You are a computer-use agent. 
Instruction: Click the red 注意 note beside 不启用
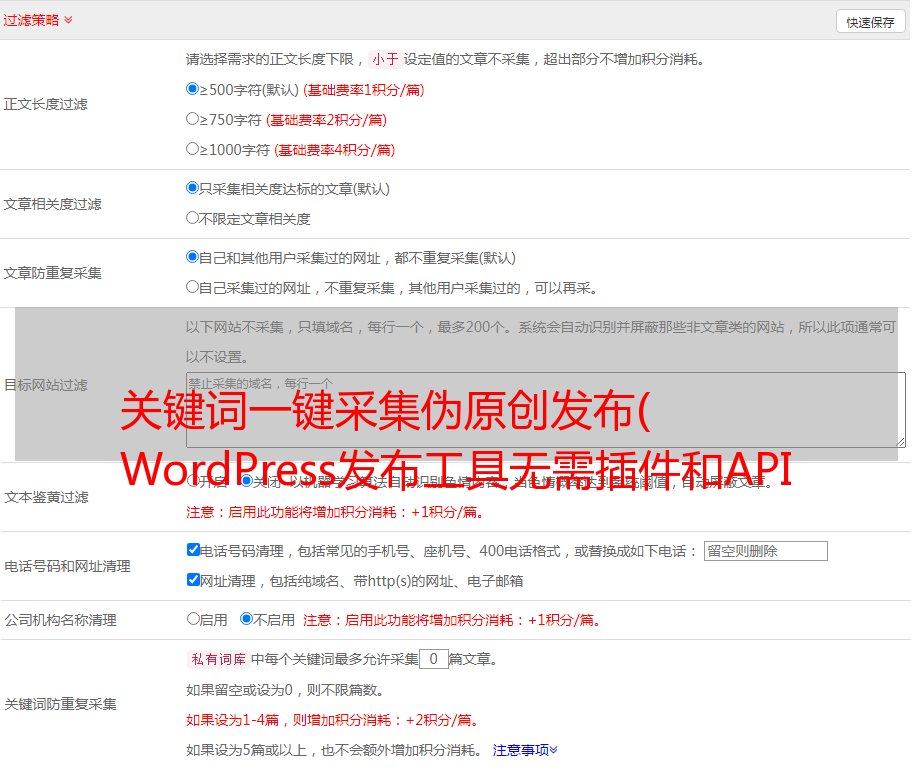452,621
